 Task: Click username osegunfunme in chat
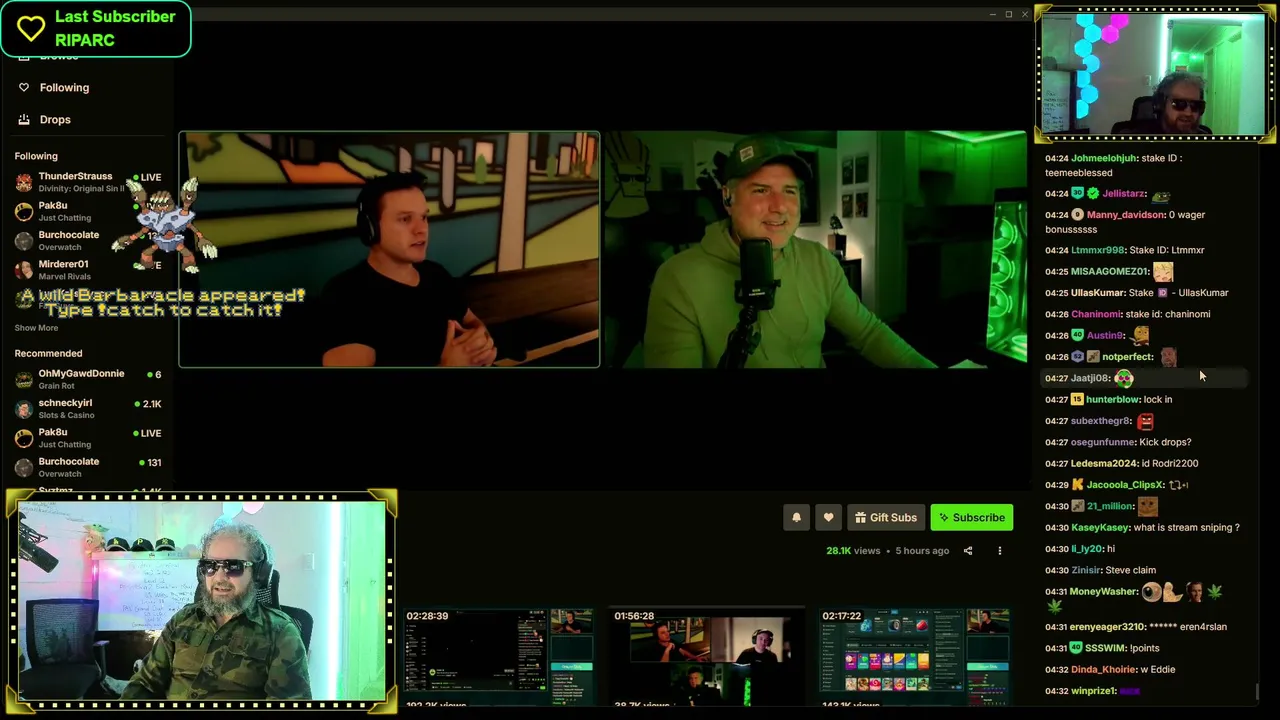coord(1103,442)
